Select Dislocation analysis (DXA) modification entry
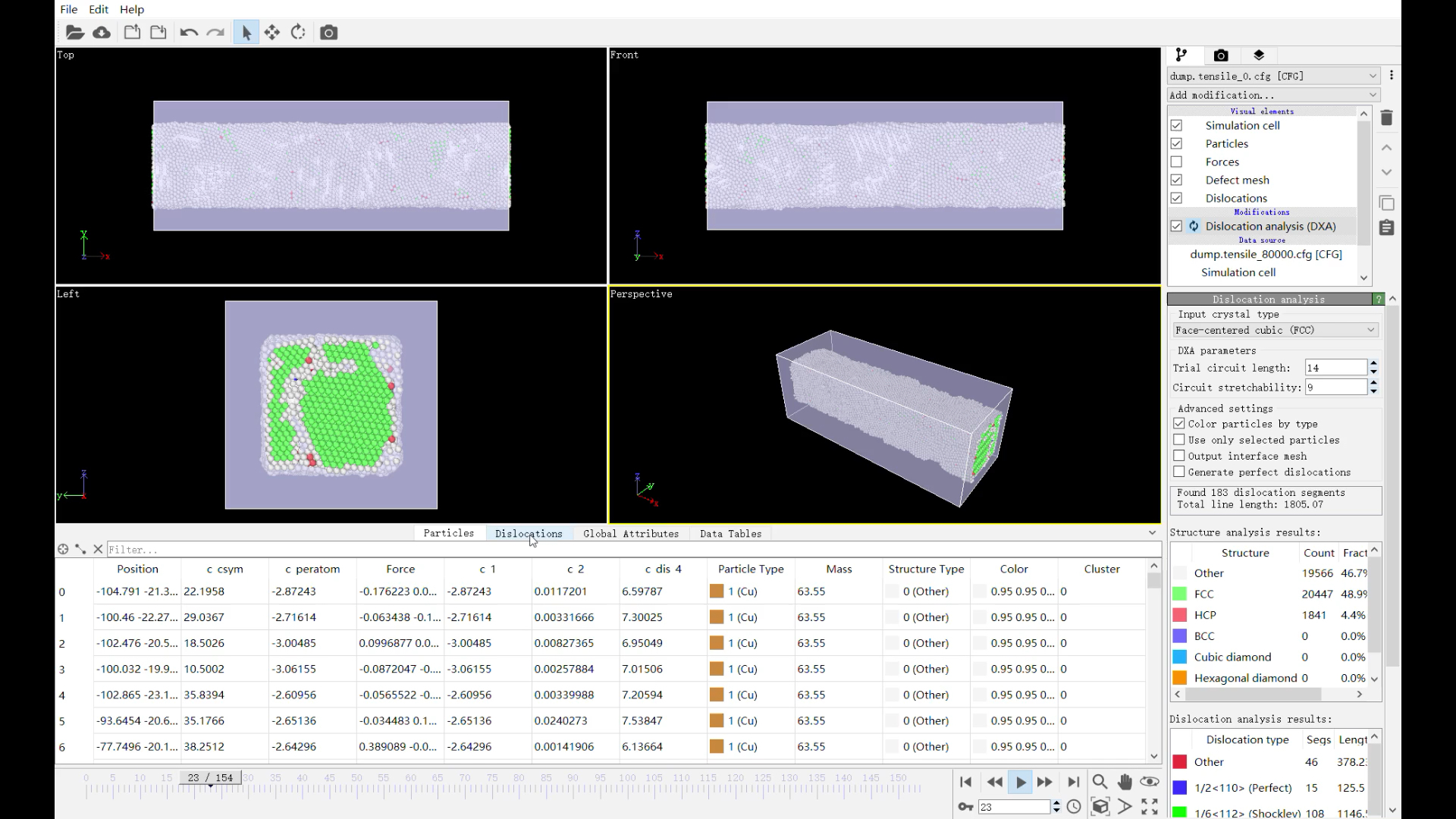The width and height of the screenshot is (1456, 819). 1270,226
